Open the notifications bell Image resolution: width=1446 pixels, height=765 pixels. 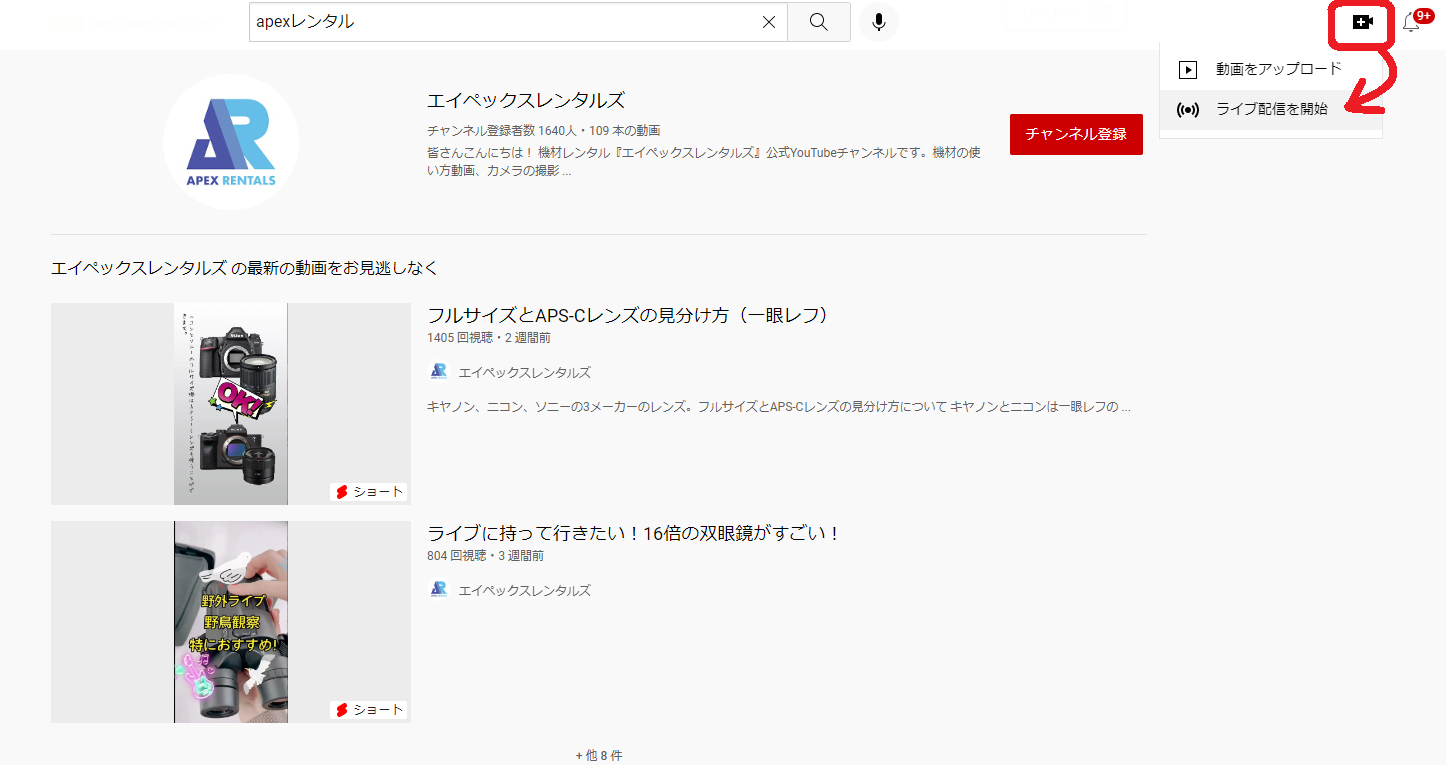pyautogui.click(x=1411, y=22)
